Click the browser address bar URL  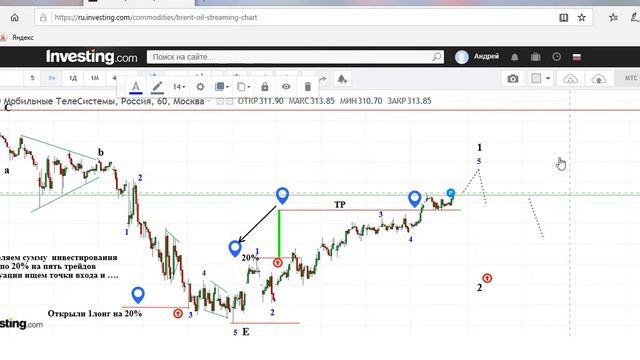click(x=156, y=18)
